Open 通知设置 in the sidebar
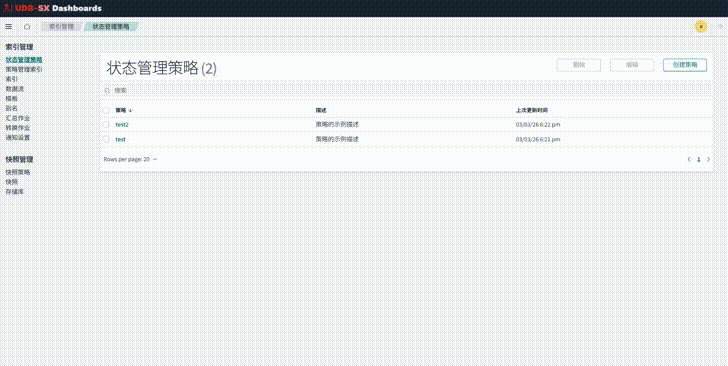Viewport: 728px width, 366px height. pos(18,137)
